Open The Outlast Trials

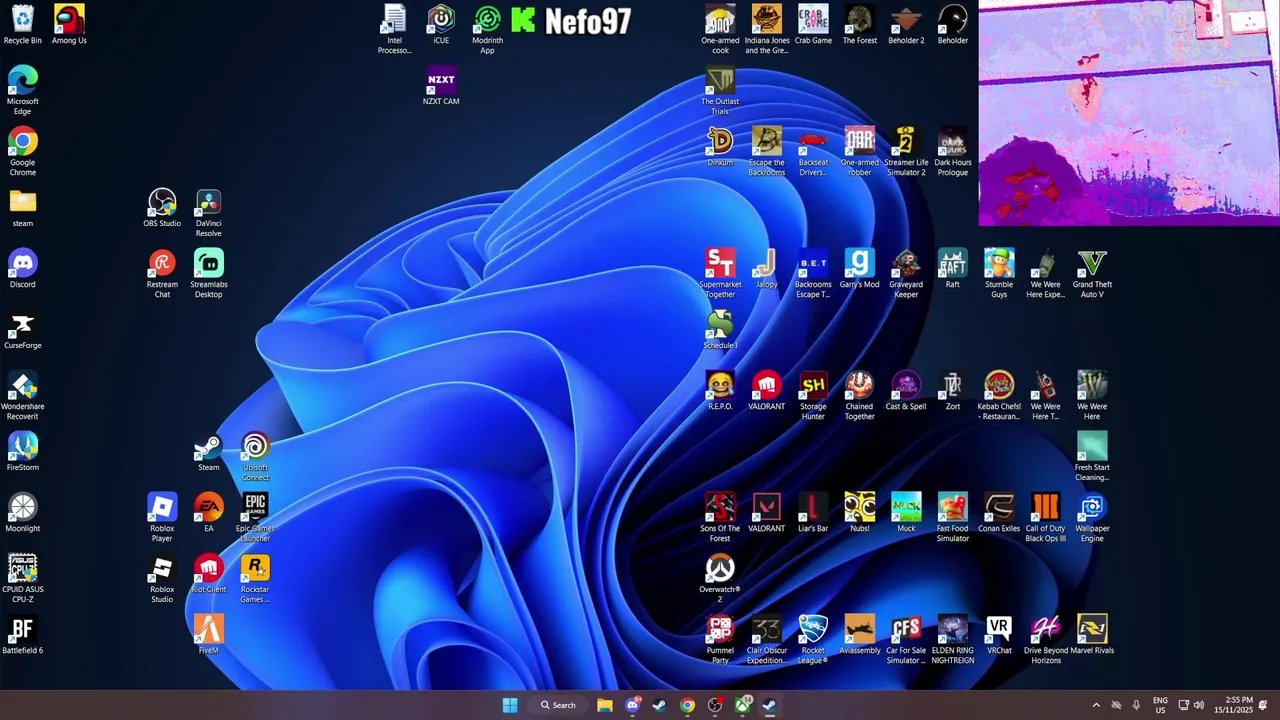point(720,90)
